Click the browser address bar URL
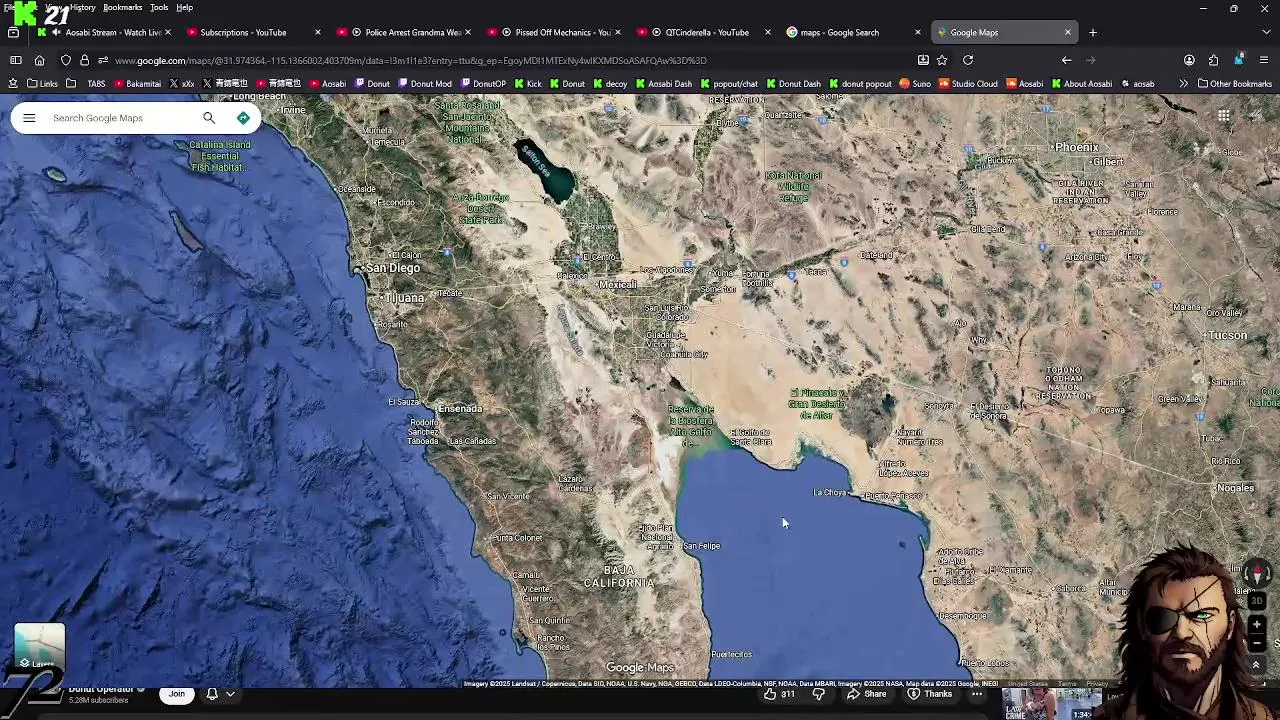This screenshot has height=720, width=1280. (x=410, y=60)
